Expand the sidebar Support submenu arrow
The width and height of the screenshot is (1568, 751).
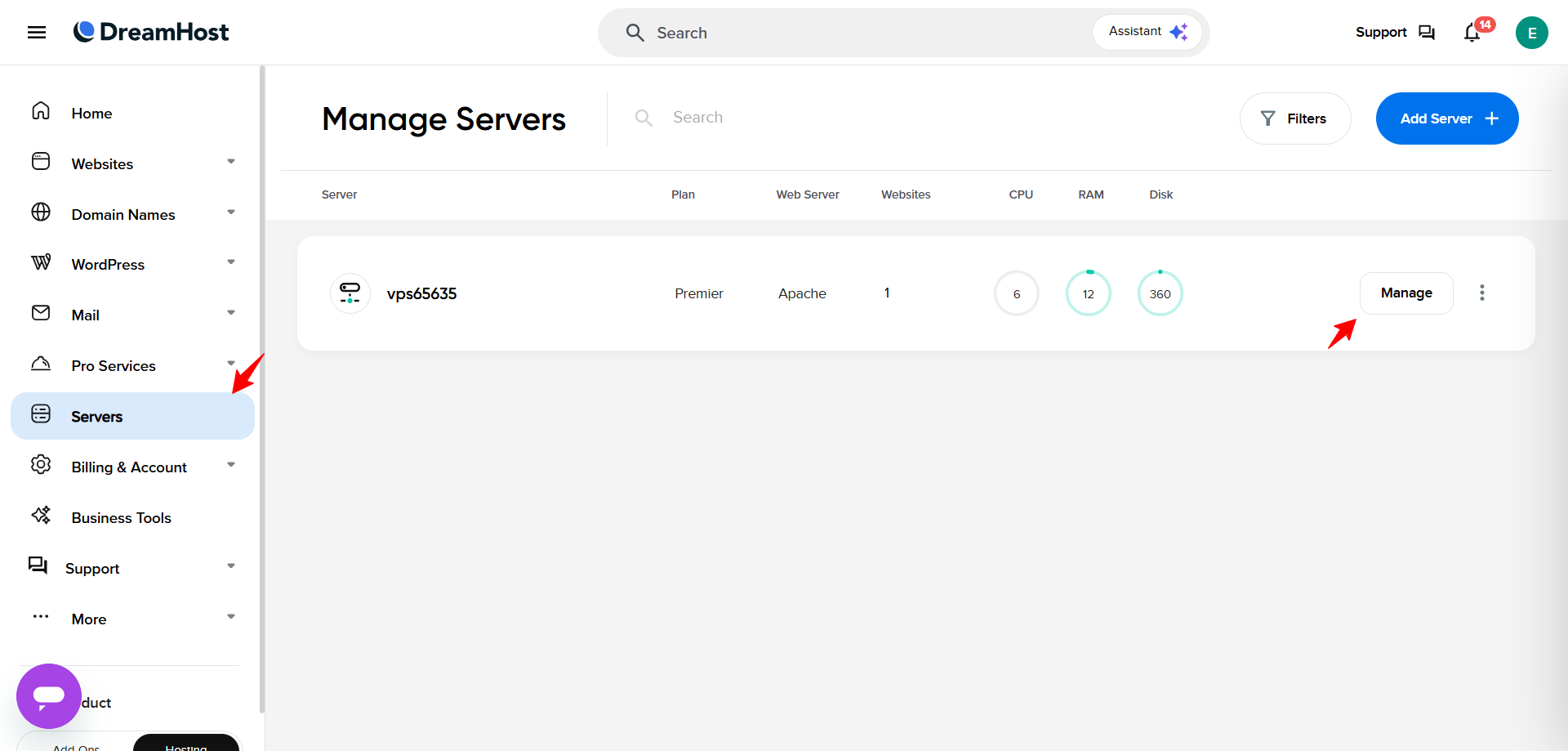231,566
